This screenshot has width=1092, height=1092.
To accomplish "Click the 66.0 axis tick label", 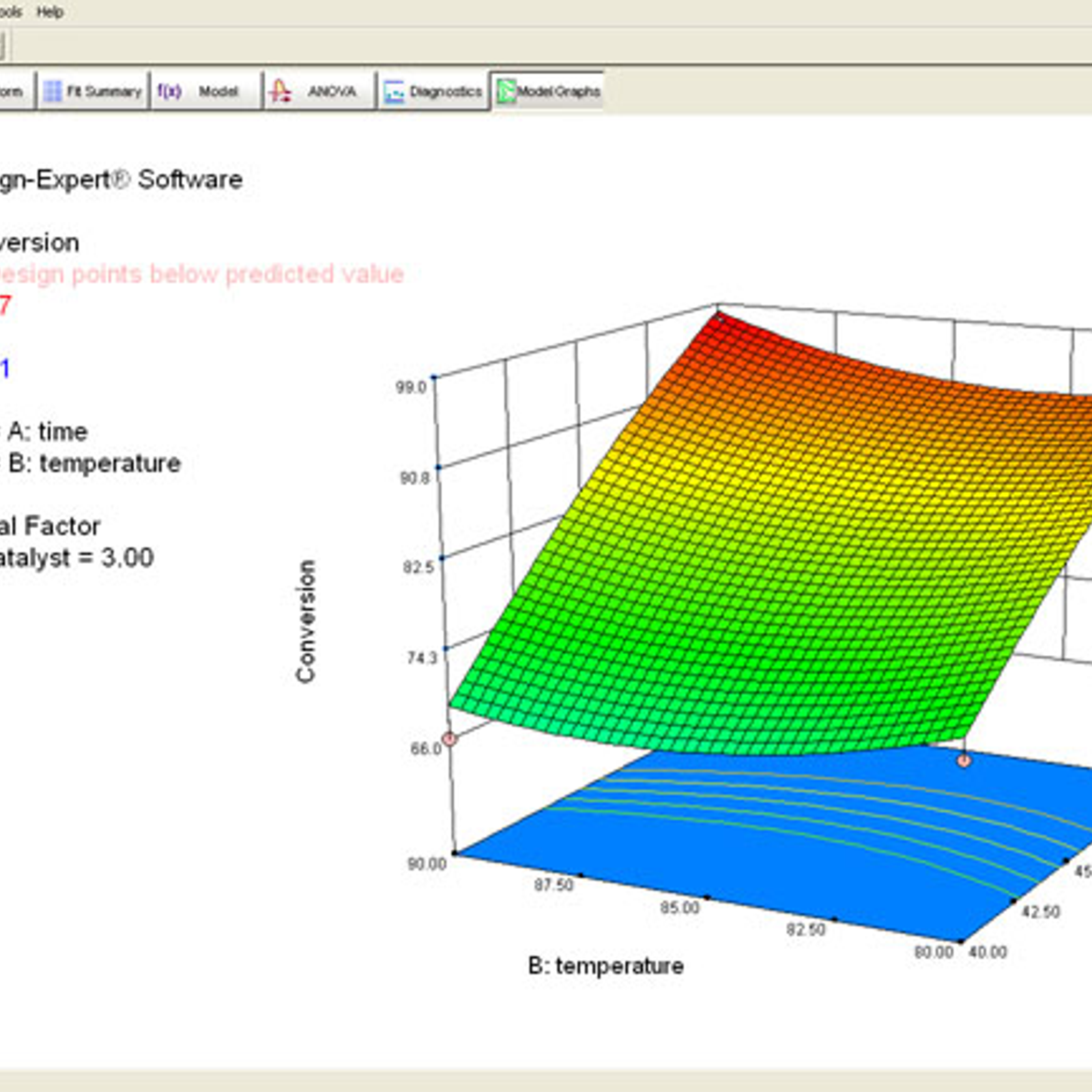I will tap(426, 749).
